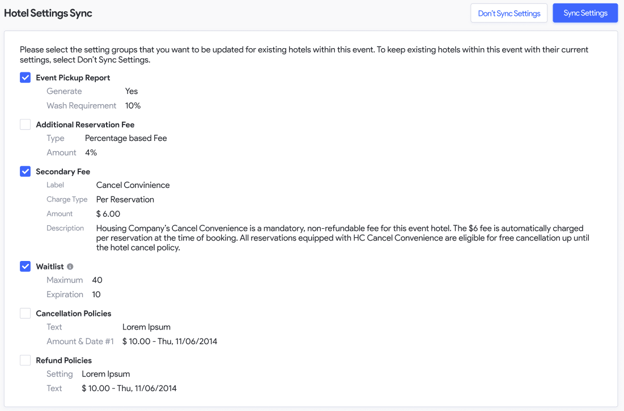Click the Don't Sync Settings button
This screenshot has width=624, height=411.
coord(509,13)
